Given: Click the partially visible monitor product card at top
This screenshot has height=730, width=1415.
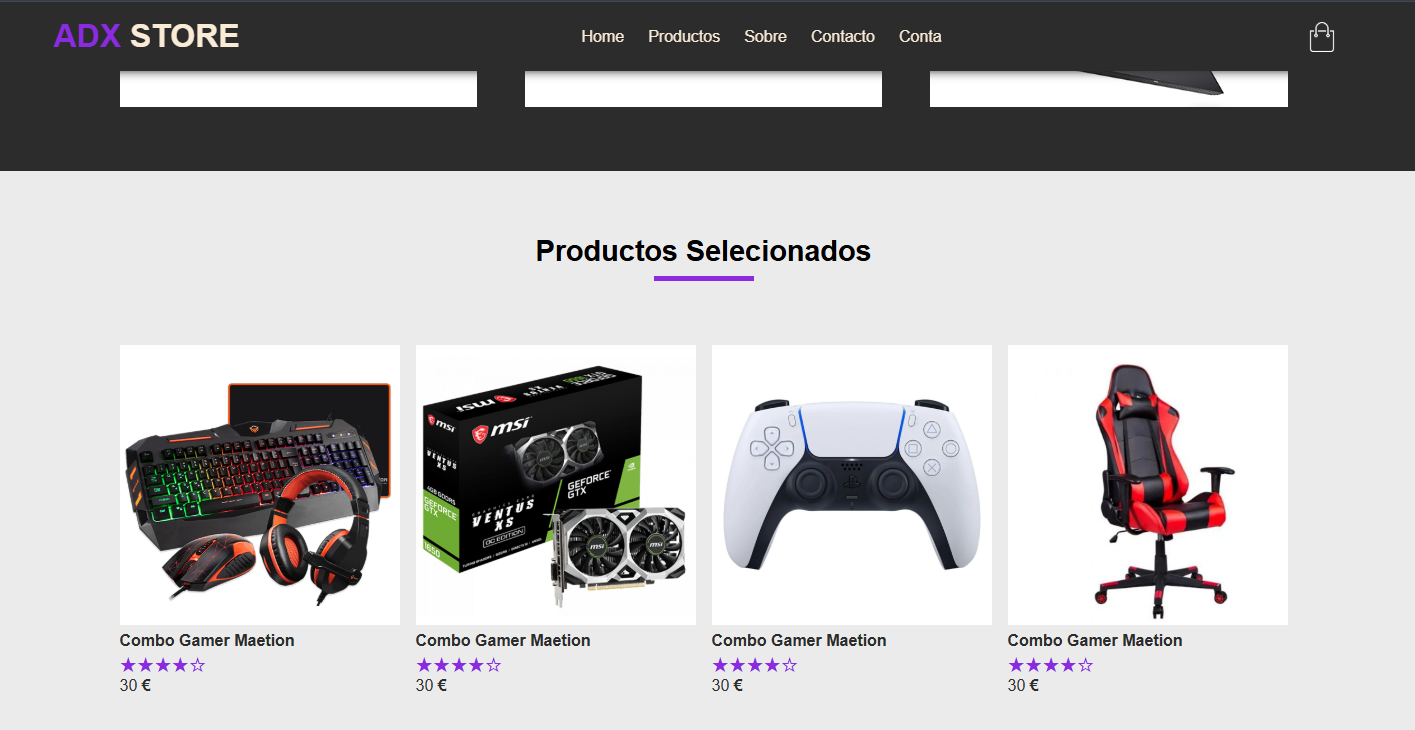Looking at the screenshot, I should (x=1109, y=89).
